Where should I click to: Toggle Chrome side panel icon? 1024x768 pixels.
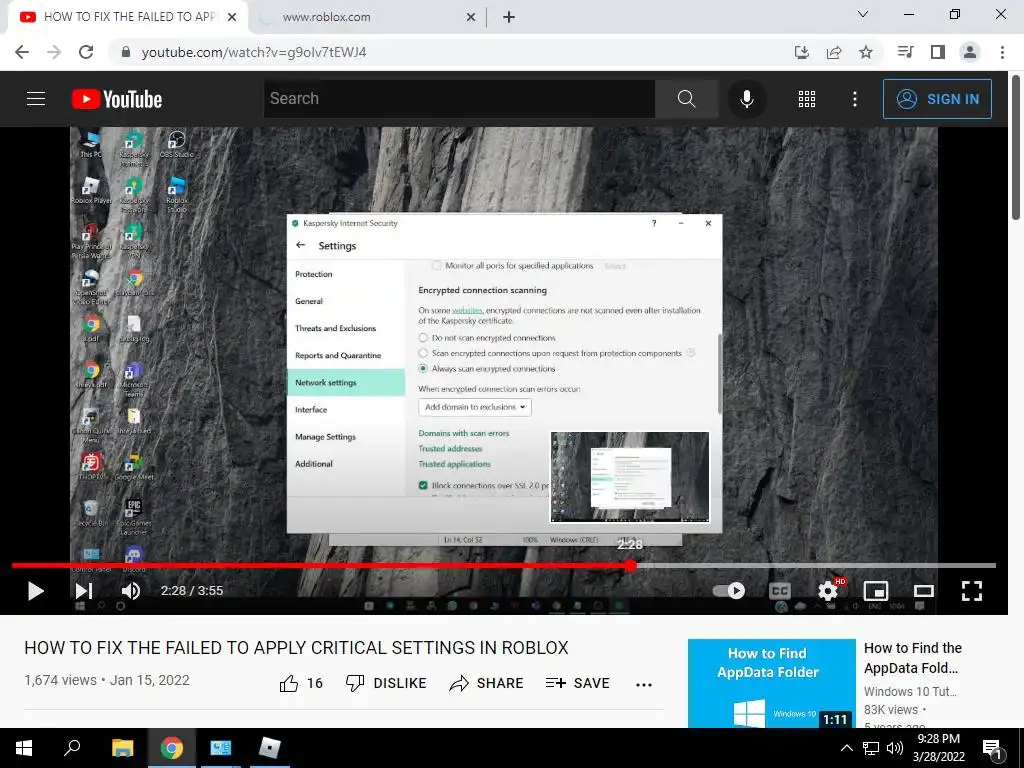(938, 52)
